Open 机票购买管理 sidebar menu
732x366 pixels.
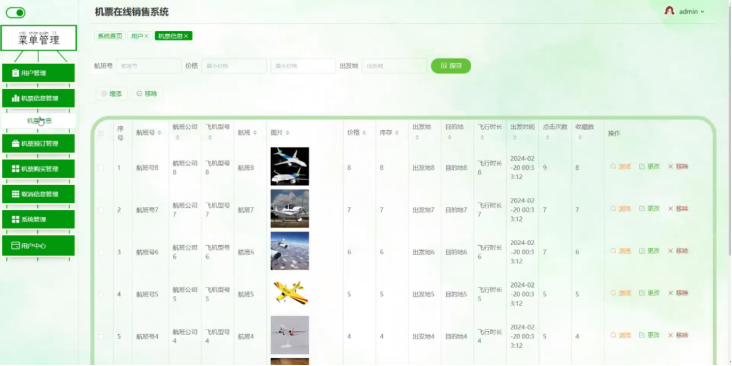point(38,169)
